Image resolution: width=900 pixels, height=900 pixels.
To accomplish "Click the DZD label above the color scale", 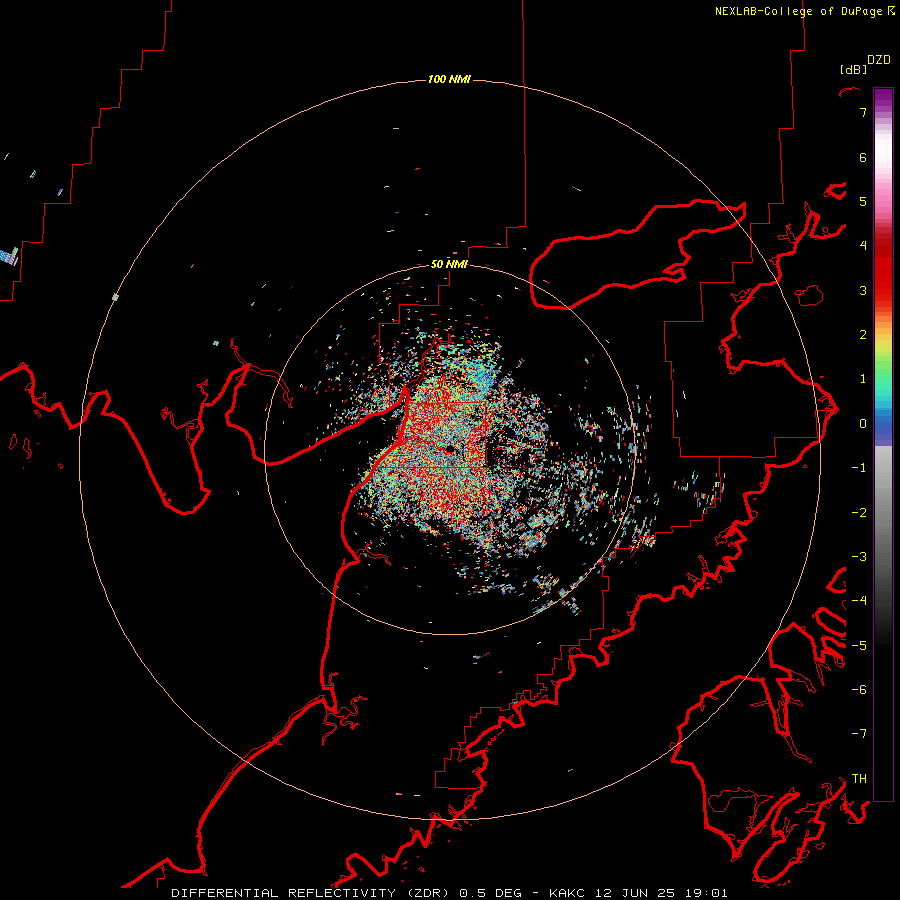I will [878, 60].
